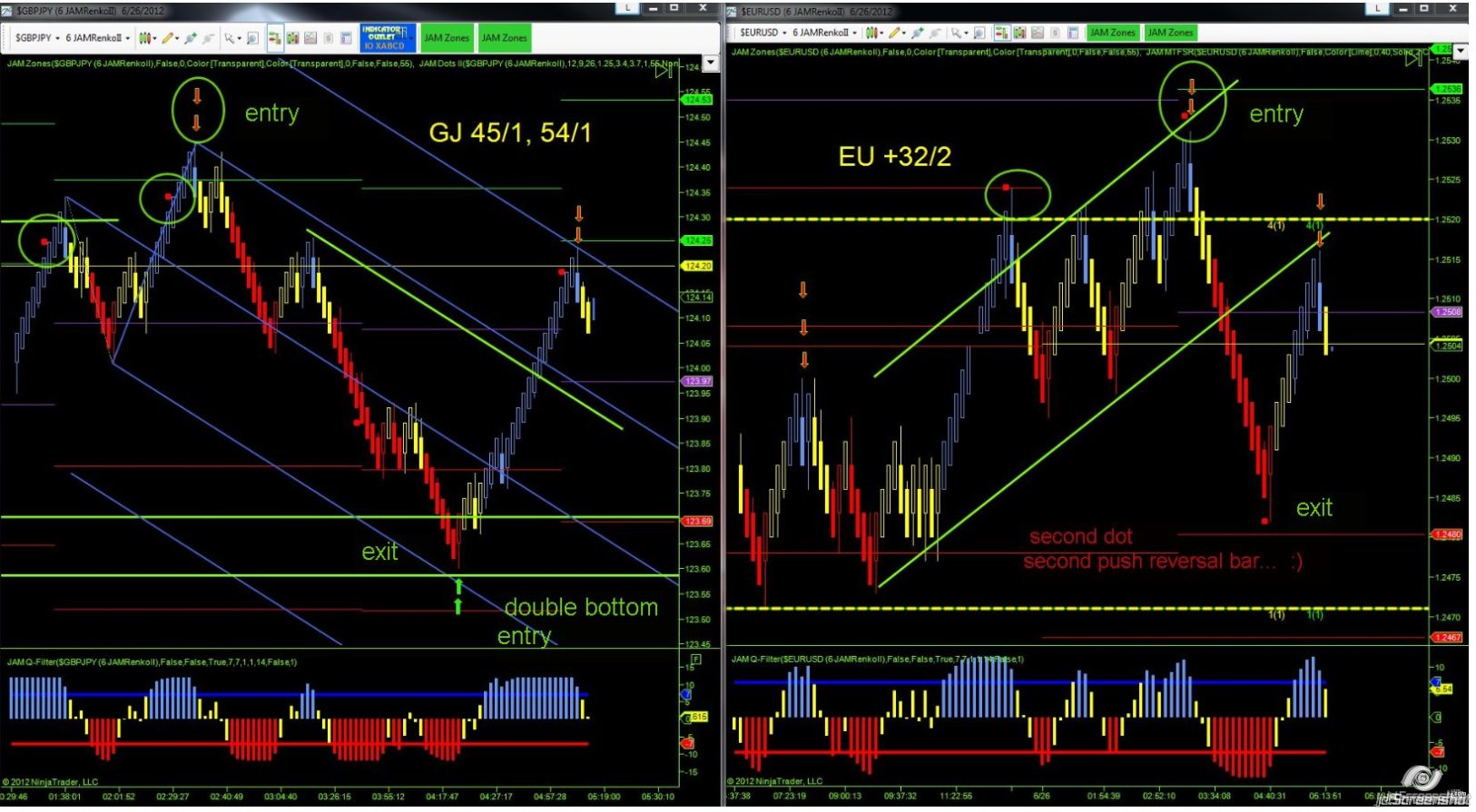
Task: Click the red 1.2467 price marker on EURUSD axis
Action: tap(1447, 638)
